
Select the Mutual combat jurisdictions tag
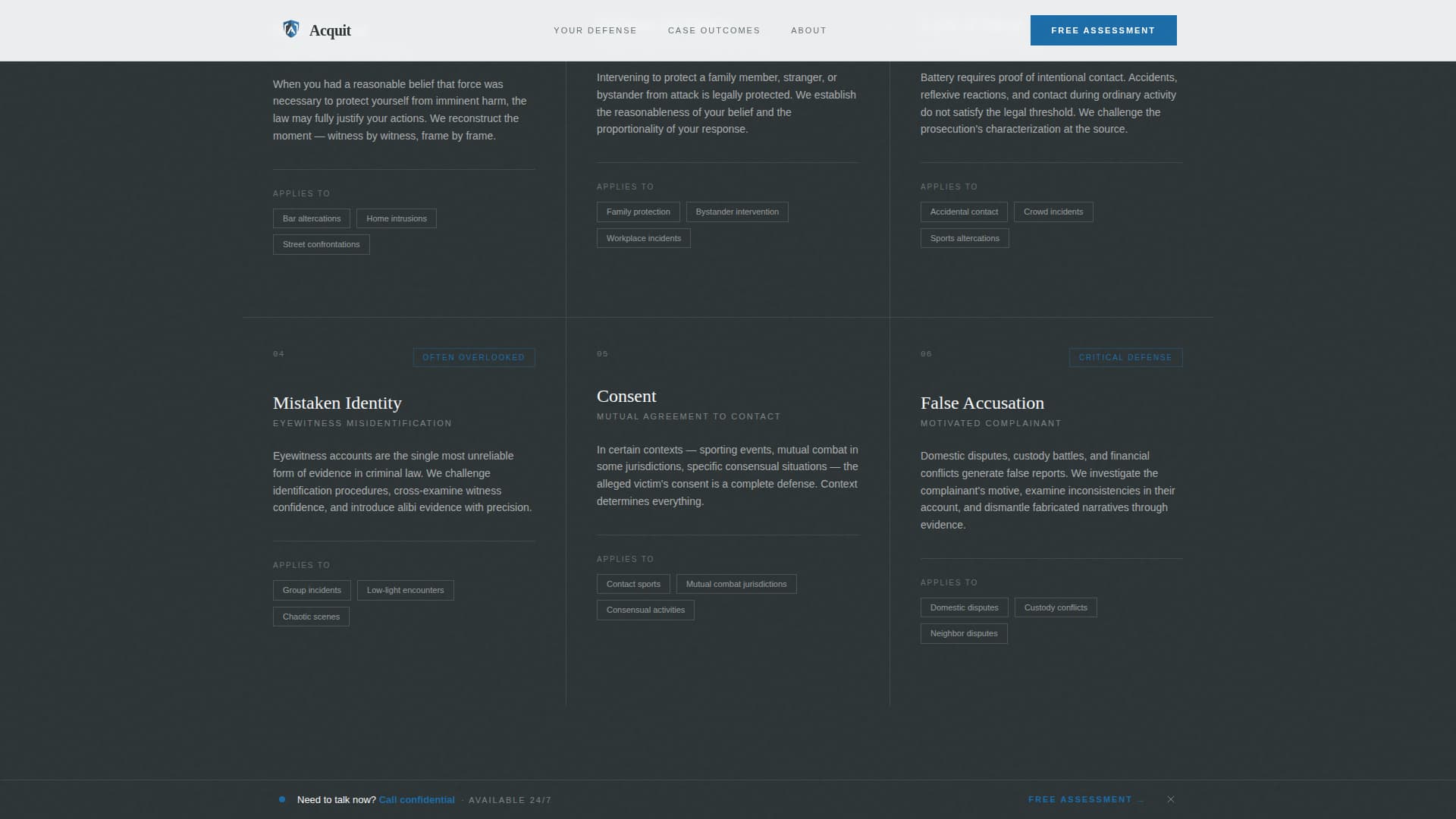click(x=736, y=584)
